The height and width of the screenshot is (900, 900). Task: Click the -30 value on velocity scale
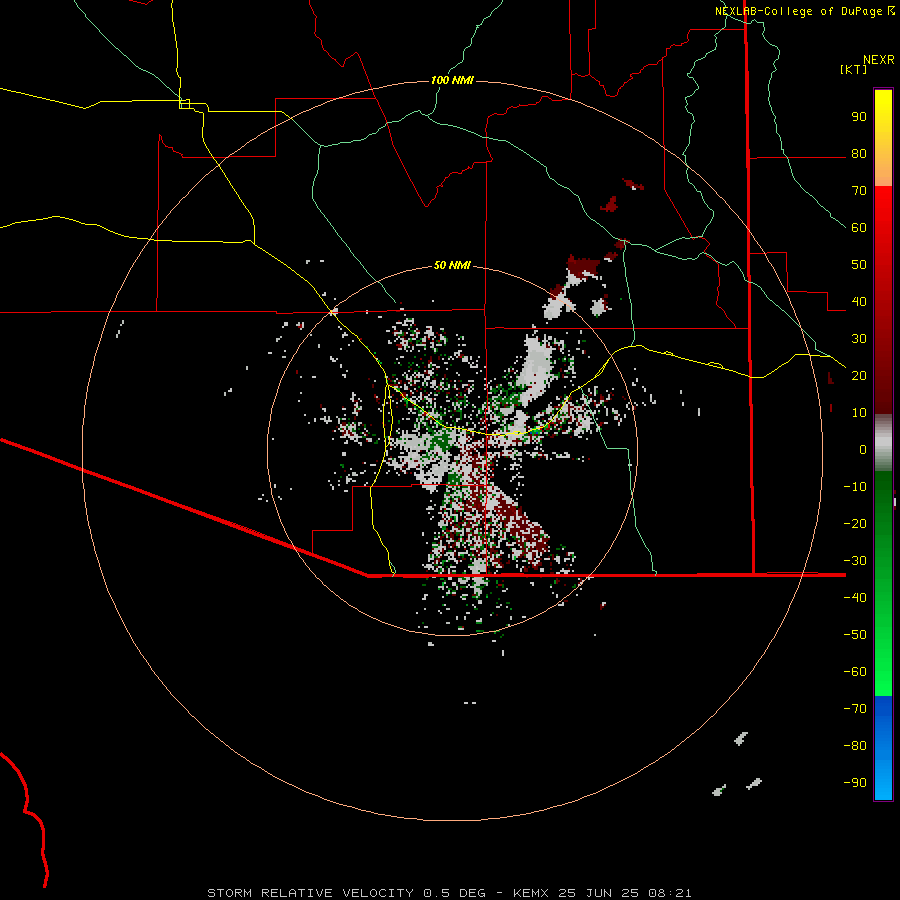point(855,561)
